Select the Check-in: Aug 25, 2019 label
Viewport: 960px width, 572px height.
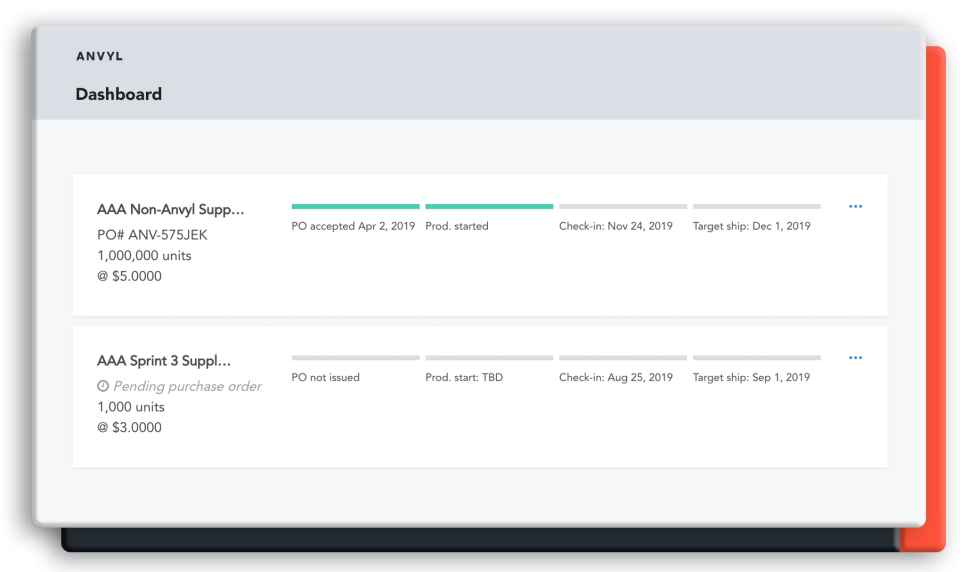[615, 377]
